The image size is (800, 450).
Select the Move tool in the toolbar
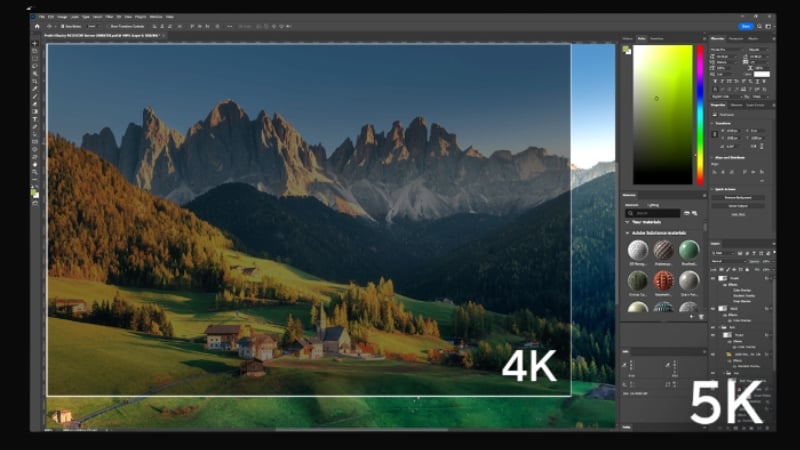click(x=36, y=44)
